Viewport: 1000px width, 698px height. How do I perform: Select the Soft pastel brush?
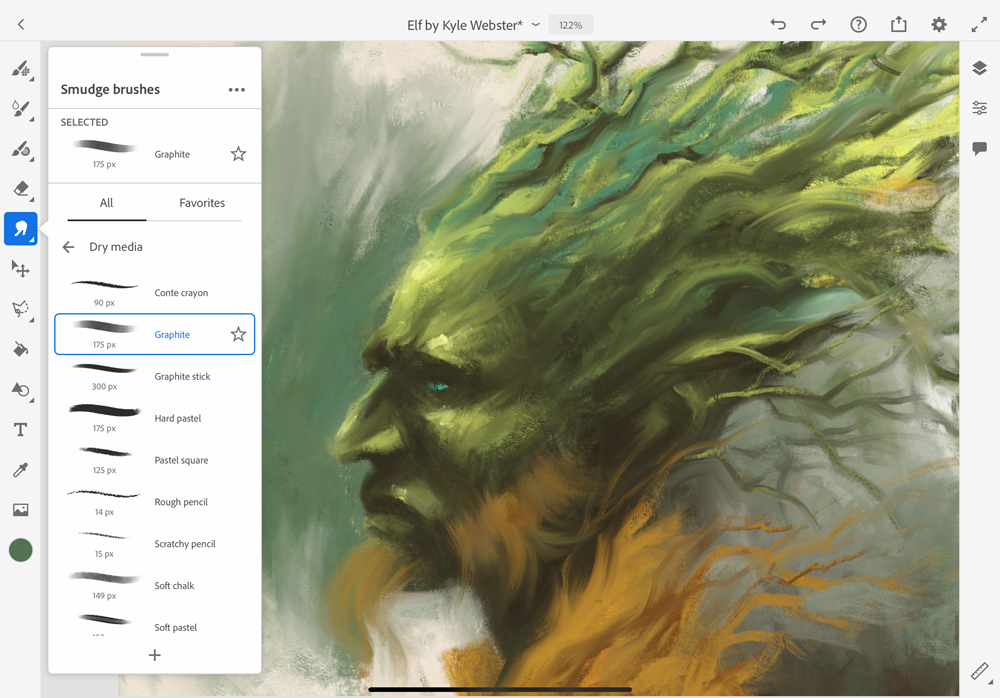pyautogui.click(x=154, y=626)
